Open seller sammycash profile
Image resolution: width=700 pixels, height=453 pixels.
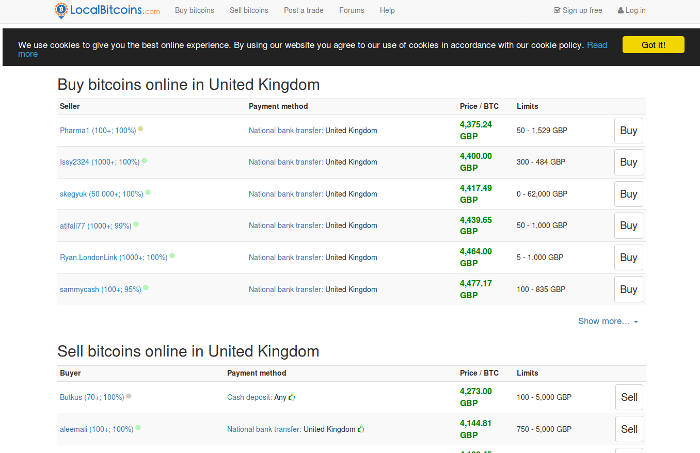[x=100, y=290]
